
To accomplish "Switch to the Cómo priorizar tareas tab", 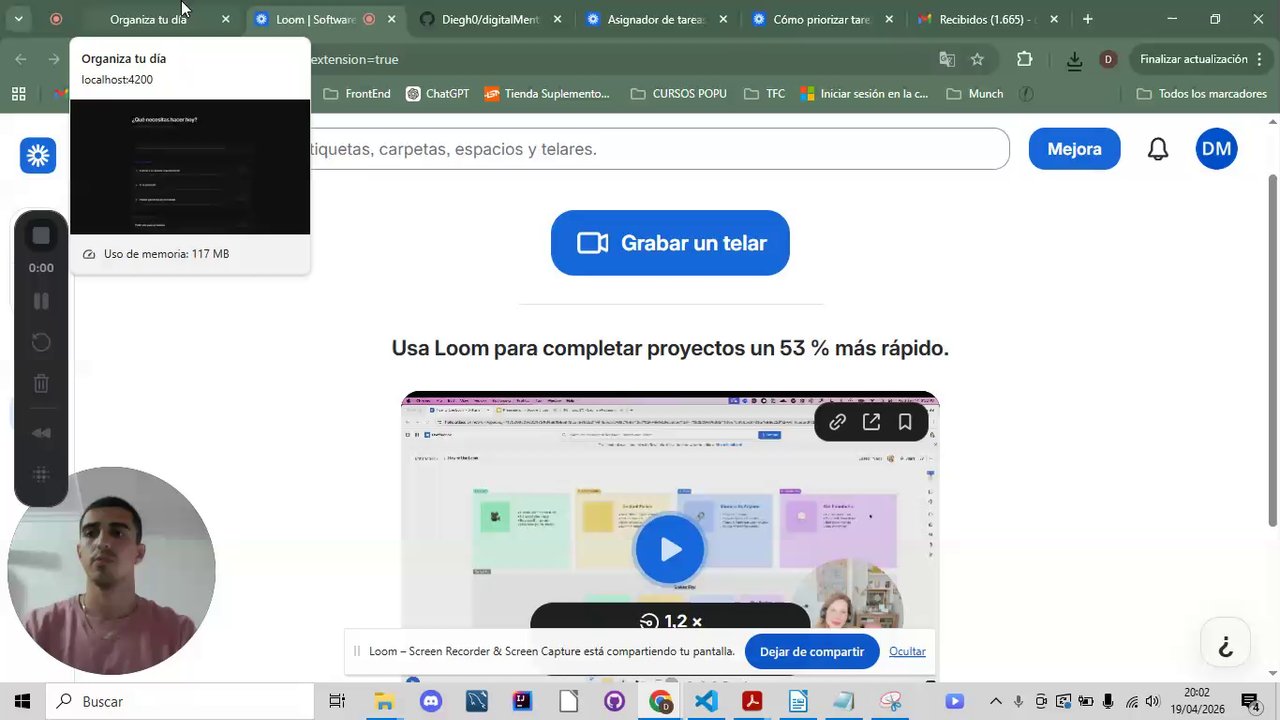I will 822,19.
